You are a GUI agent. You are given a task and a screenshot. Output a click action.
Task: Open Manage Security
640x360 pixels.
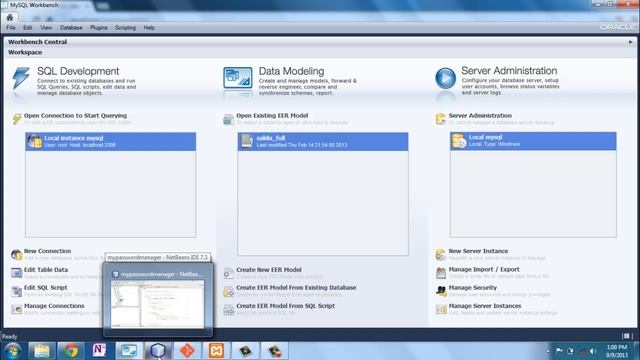click(x=473, y=288)
